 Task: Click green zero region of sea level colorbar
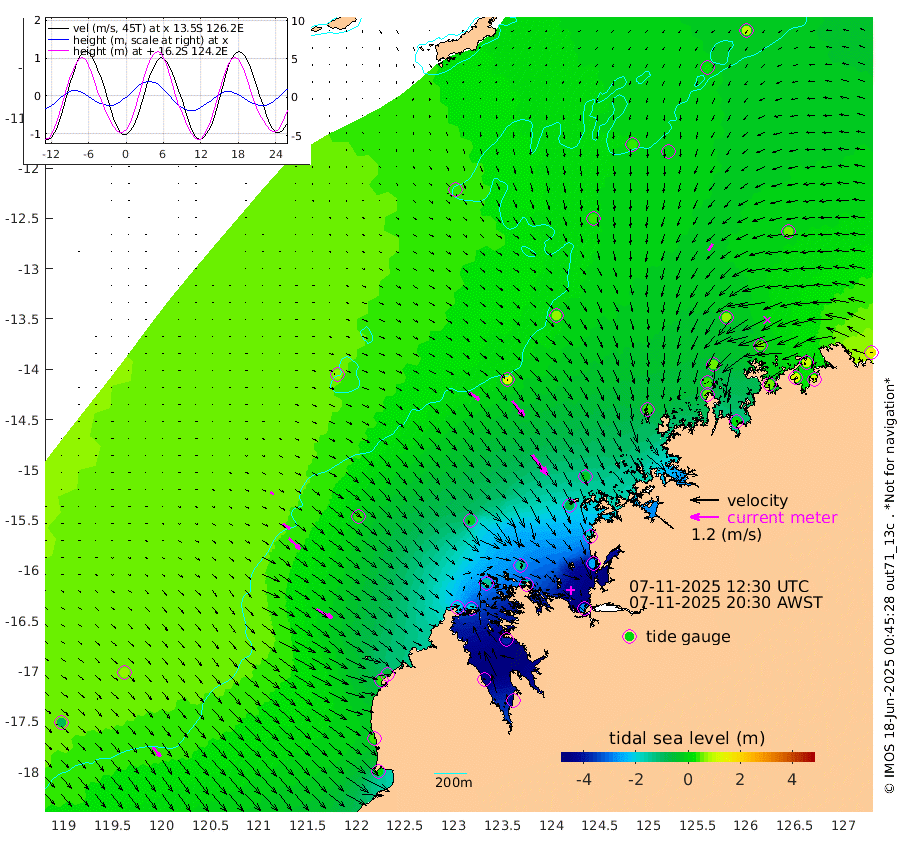[x=688, y=757]
